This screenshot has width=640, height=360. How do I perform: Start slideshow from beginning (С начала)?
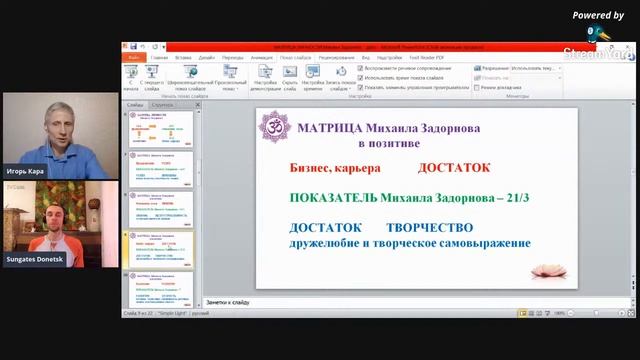[131, 78]
